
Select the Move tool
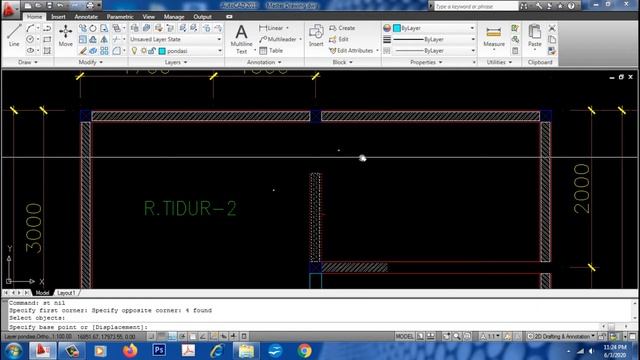(x=65, y=35)
